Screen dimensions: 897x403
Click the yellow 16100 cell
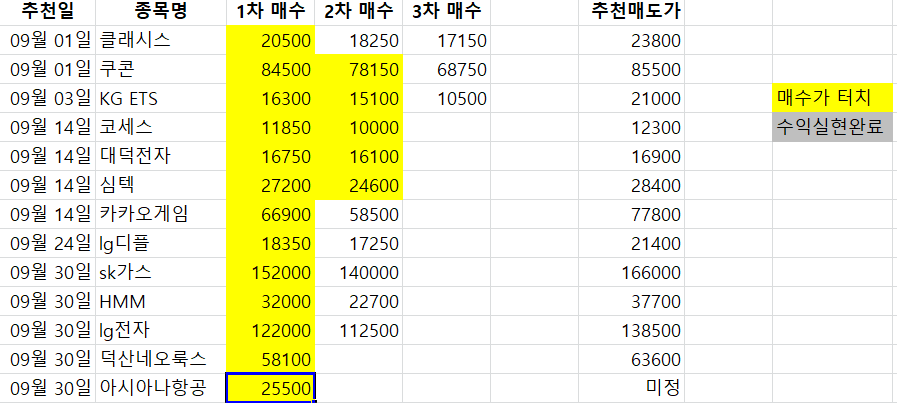[359, 156]
